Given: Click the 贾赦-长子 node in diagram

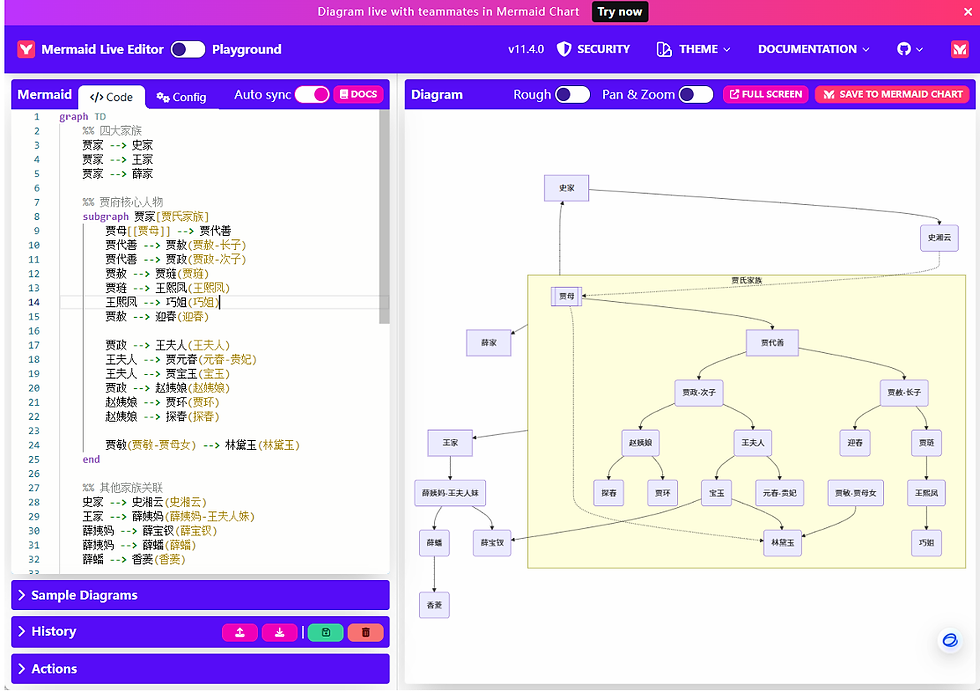Looking at the screenshot, I should [x=904, y=393].
